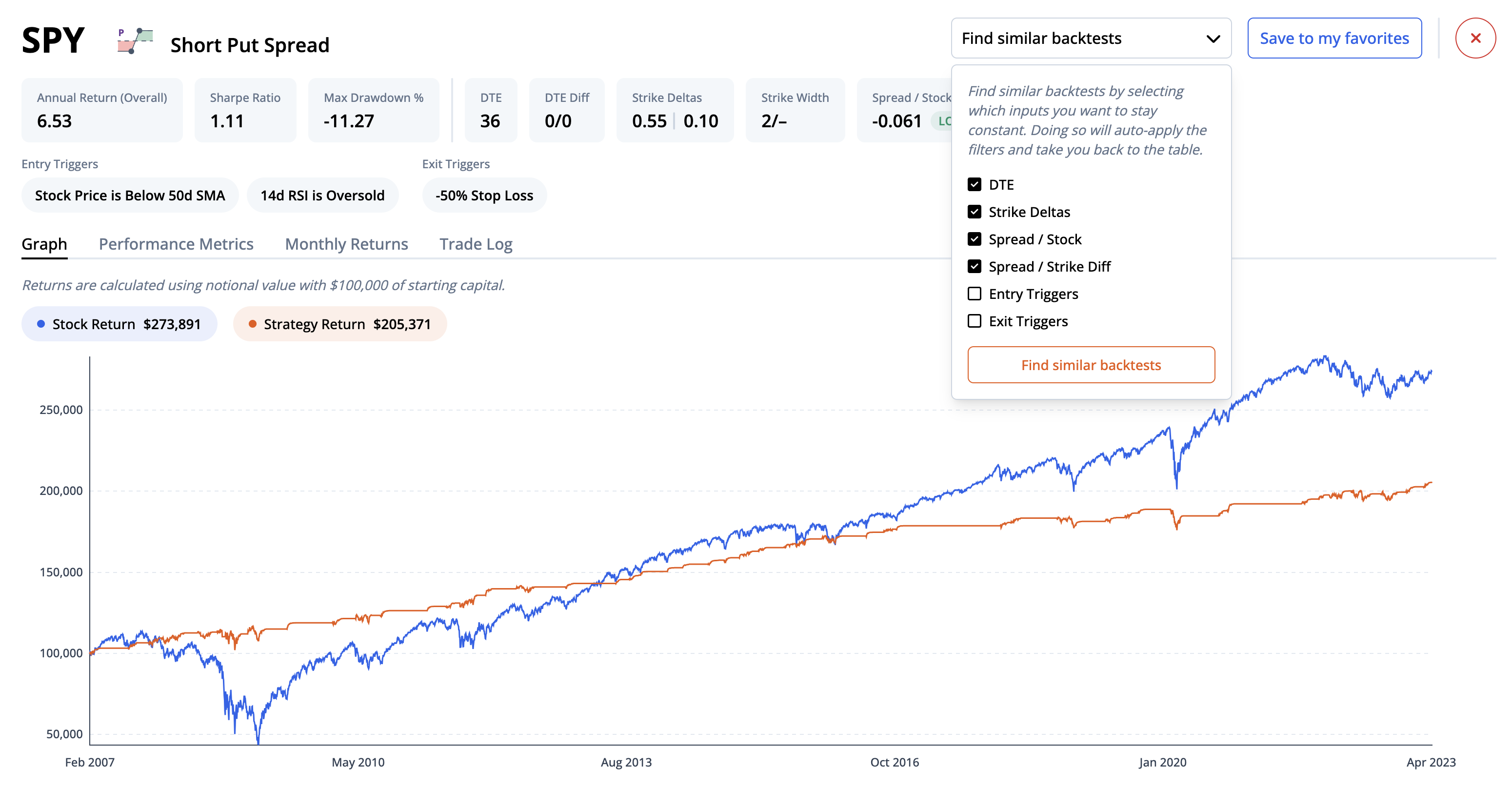Viewport: 1512px width, 788px height.
Task: Switch to the Performance Metrics tab
Action: [176, 244]
